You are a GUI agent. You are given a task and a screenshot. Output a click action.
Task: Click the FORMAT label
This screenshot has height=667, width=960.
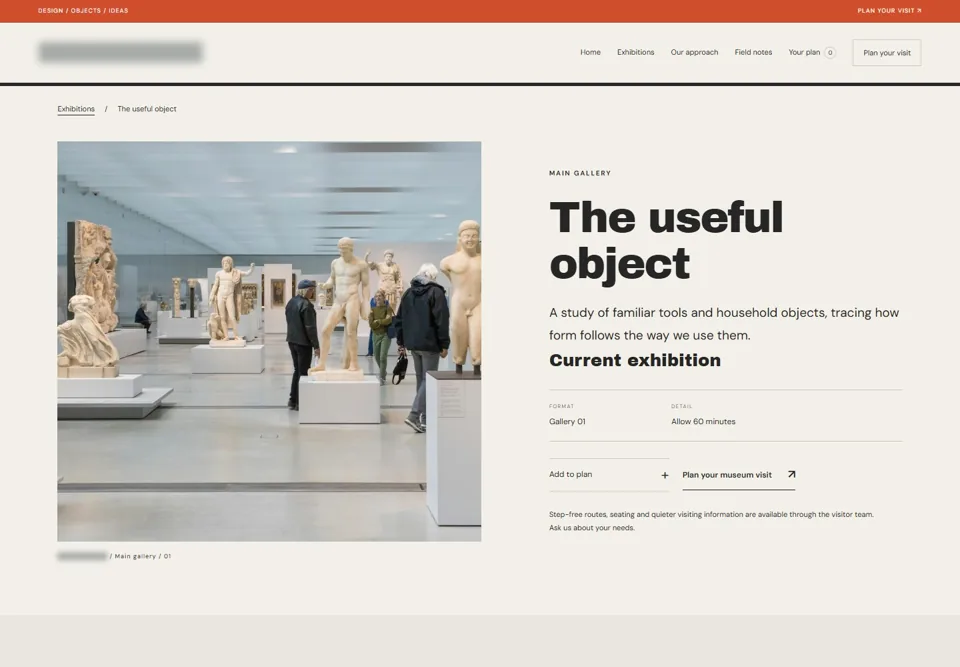coord(561,406)
